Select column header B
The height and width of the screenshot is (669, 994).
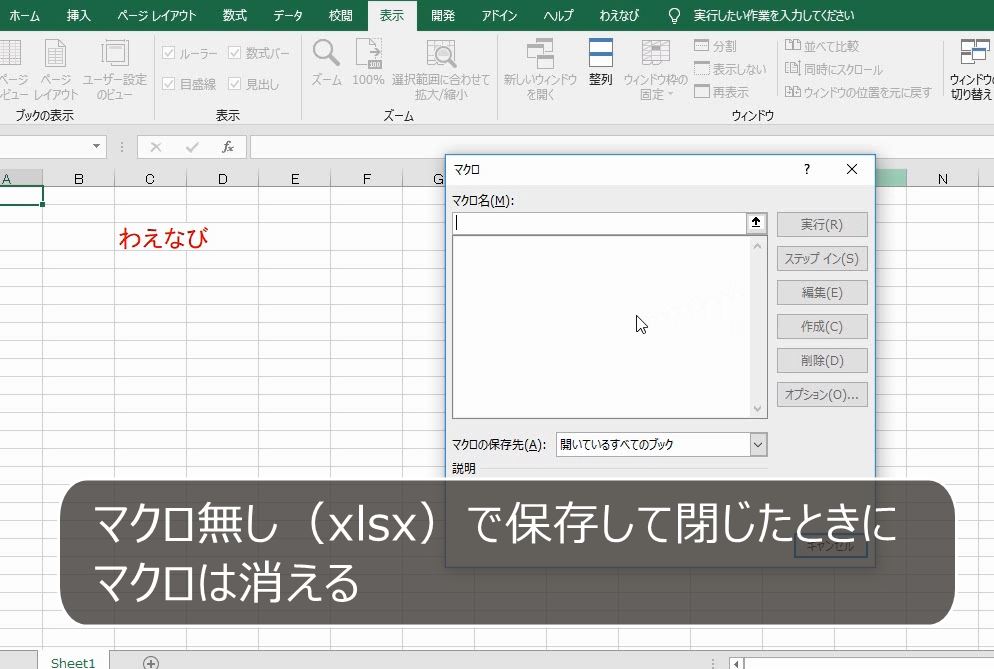click(x=79, y=179)
